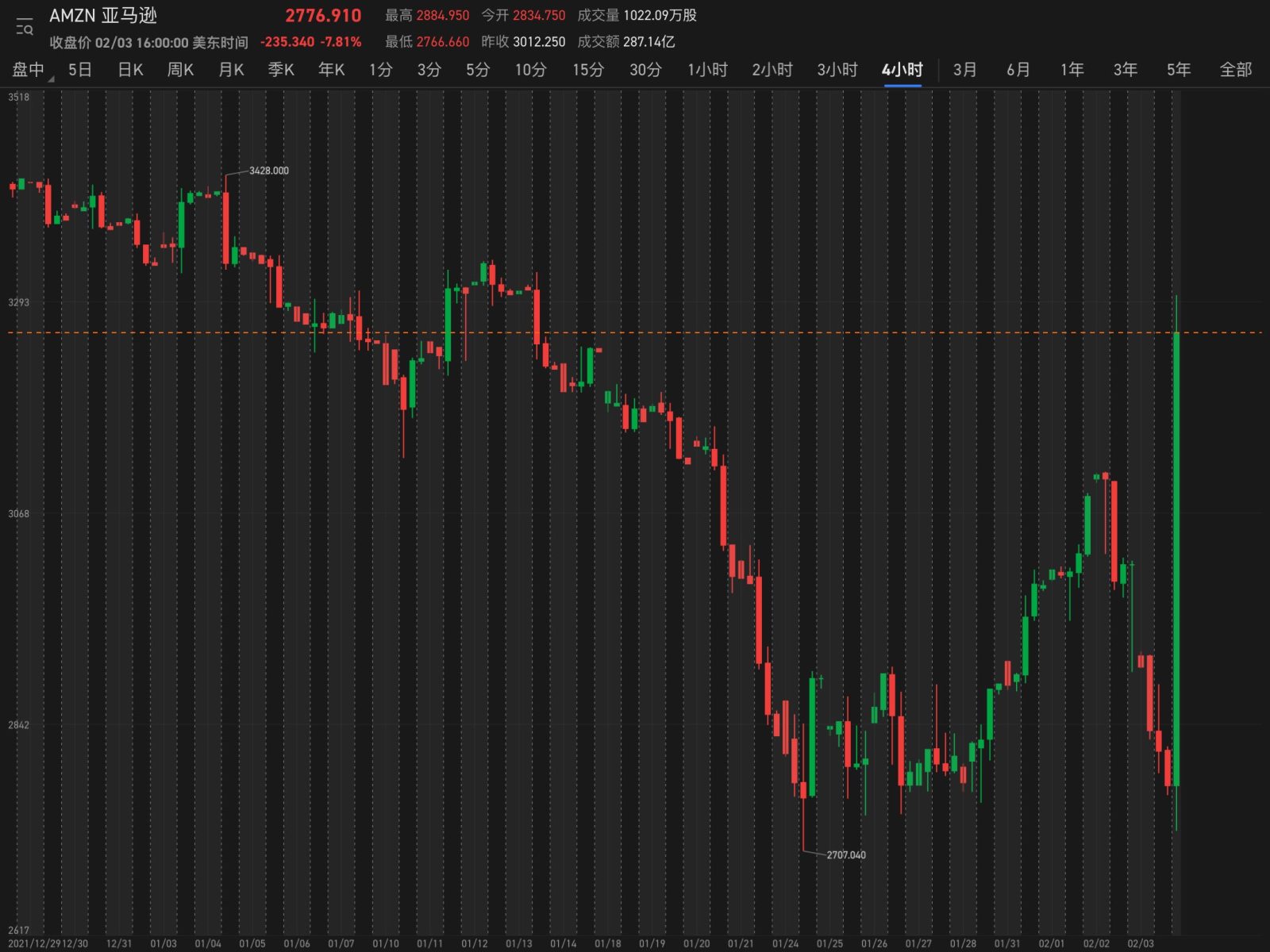Click the 最低 value 2766.660
The height and width of the screenshot is (952, 1270).
pos(443,42)
